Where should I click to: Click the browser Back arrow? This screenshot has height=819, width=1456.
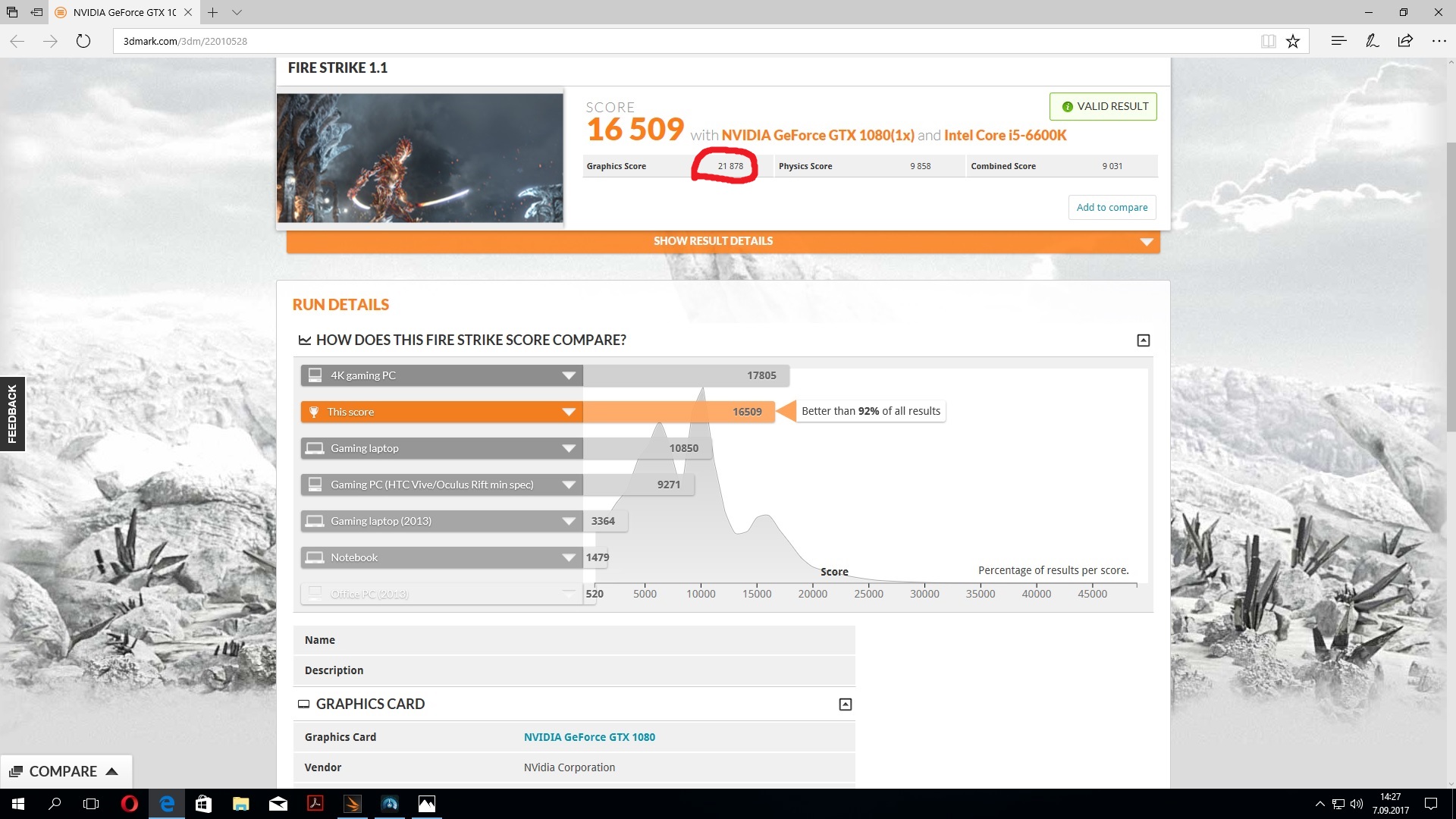pos(17,41)
